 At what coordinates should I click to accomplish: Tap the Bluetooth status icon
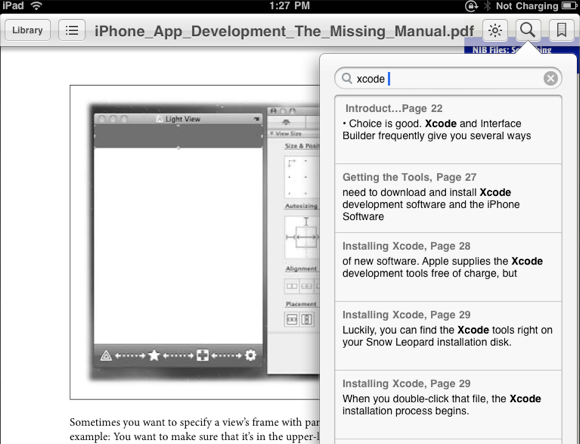[x=487, y=6]
